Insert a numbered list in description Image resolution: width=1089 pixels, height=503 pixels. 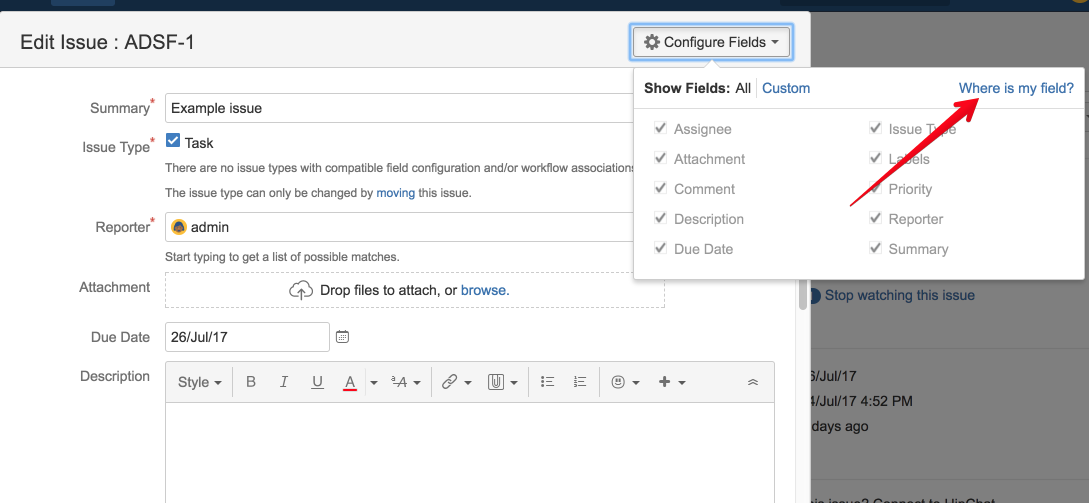(x=579, y=382)
